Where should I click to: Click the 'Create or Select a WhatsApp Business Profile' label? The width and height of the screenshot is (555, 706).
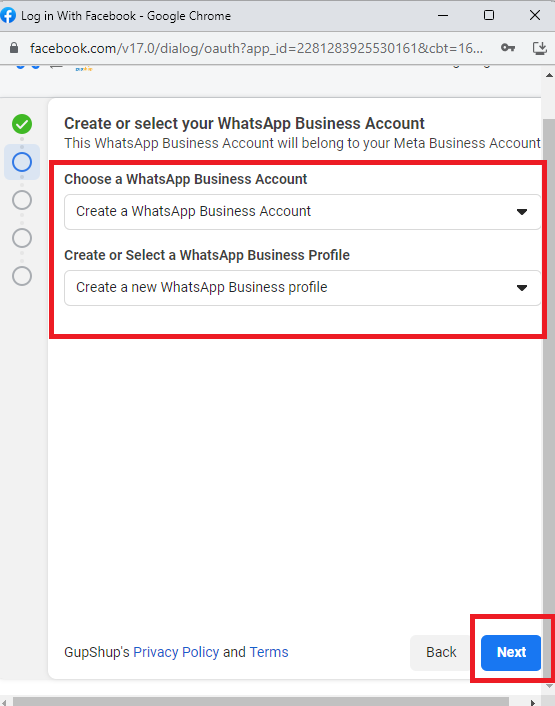pos(207,255)
